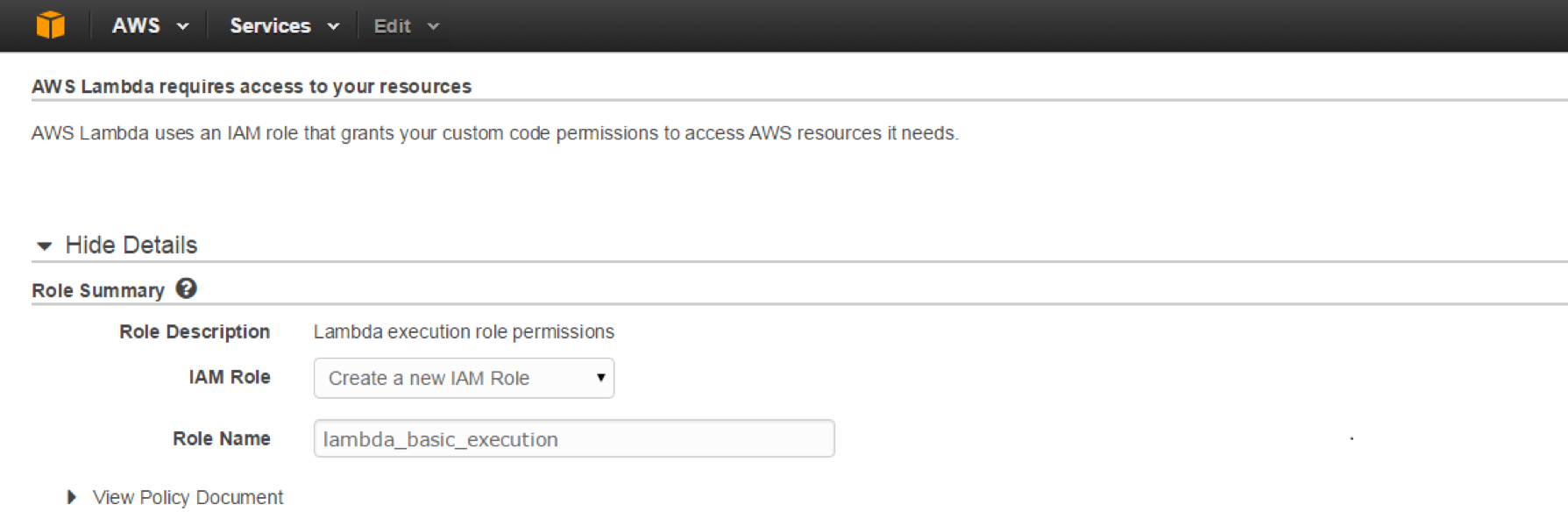Click the chevron beside Edit
The image size is (1568, 526).
[x=433, y=26]
